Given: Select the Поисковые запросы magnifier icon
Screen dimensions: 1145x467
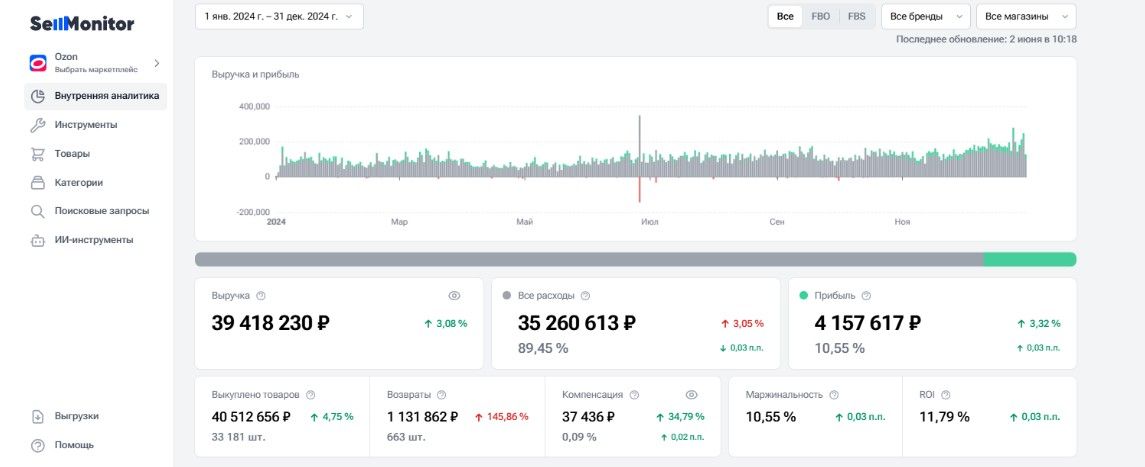Looking at the screenshot, I should [37, 211].
